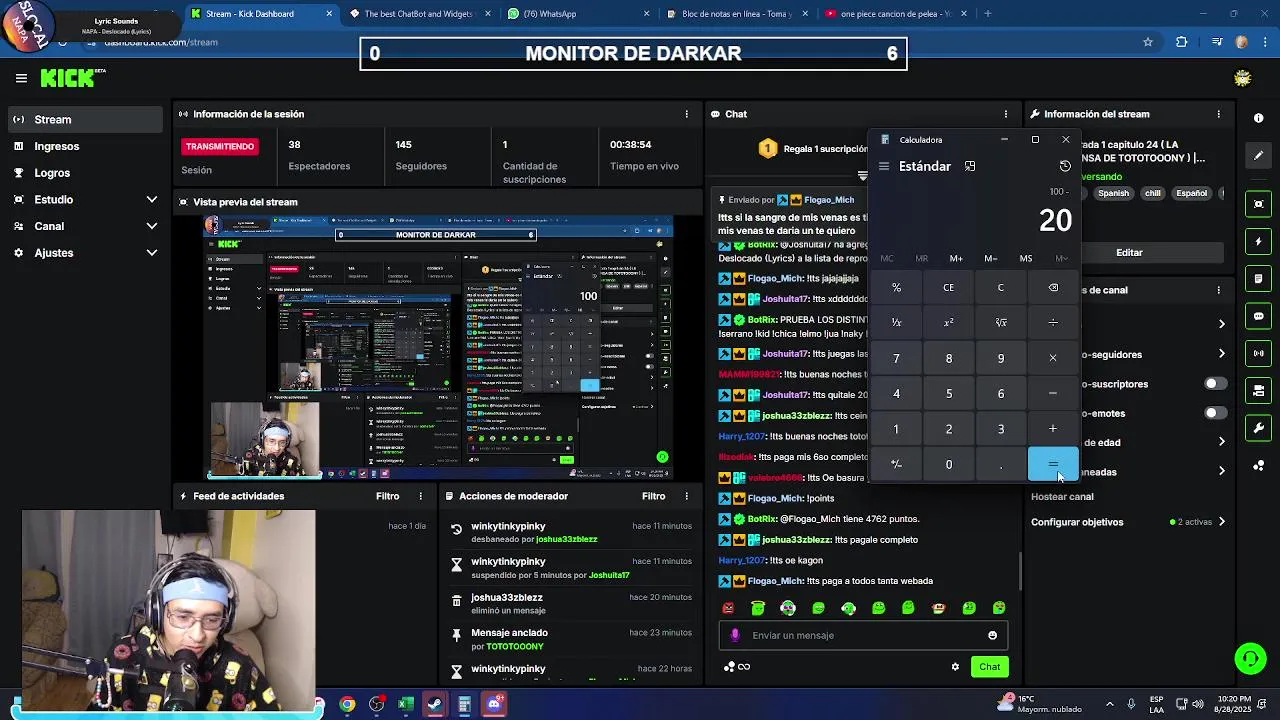The height and width of the screenshot is (720, 1280).
Task: Open Steam from the taskbar
Action: pyautogui.click(x=435, y=705)
